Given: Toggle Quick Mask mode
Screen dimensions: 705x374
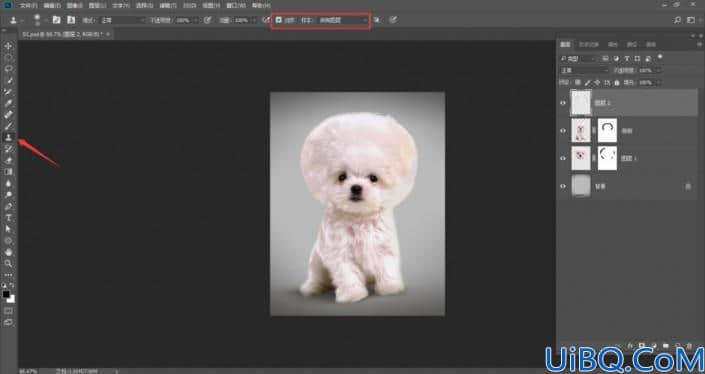Looking at the screenshot, I should coord(9,311).
